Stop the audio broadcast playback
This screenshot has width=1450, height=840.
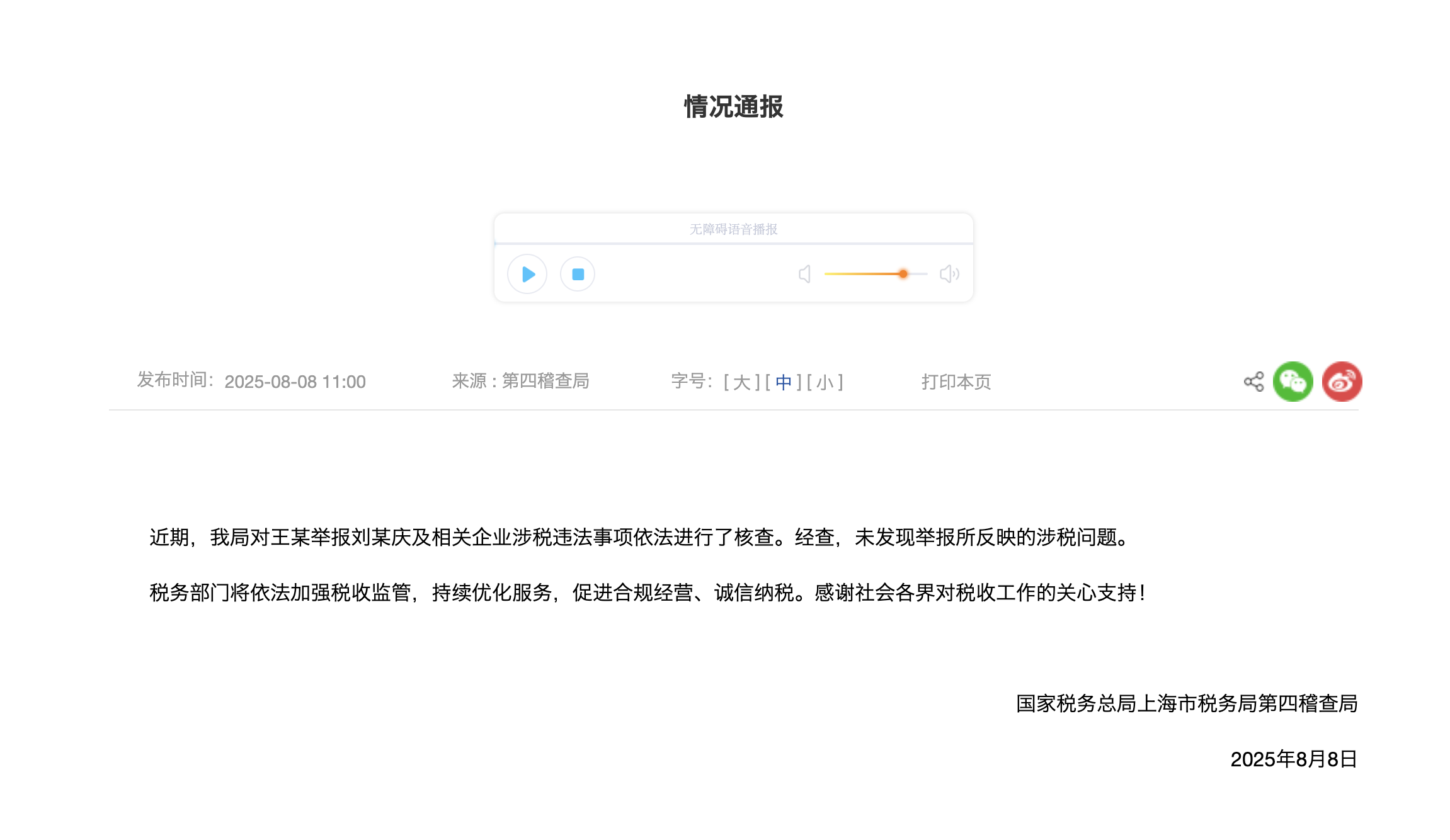[578, 274]
